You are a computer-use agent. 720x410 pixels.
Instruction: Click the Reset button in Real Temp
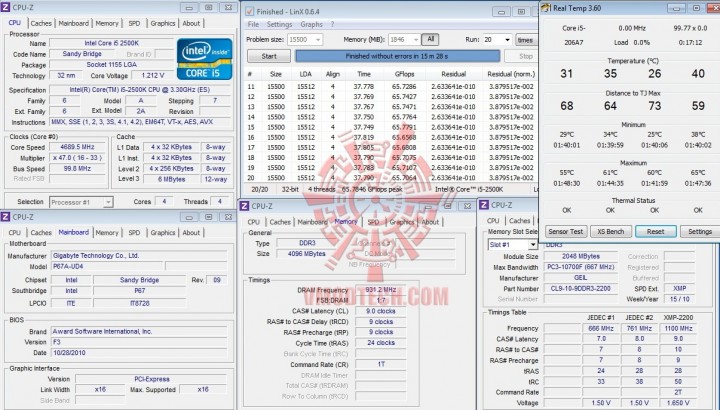pyautogui.click(x=656, y=231)
